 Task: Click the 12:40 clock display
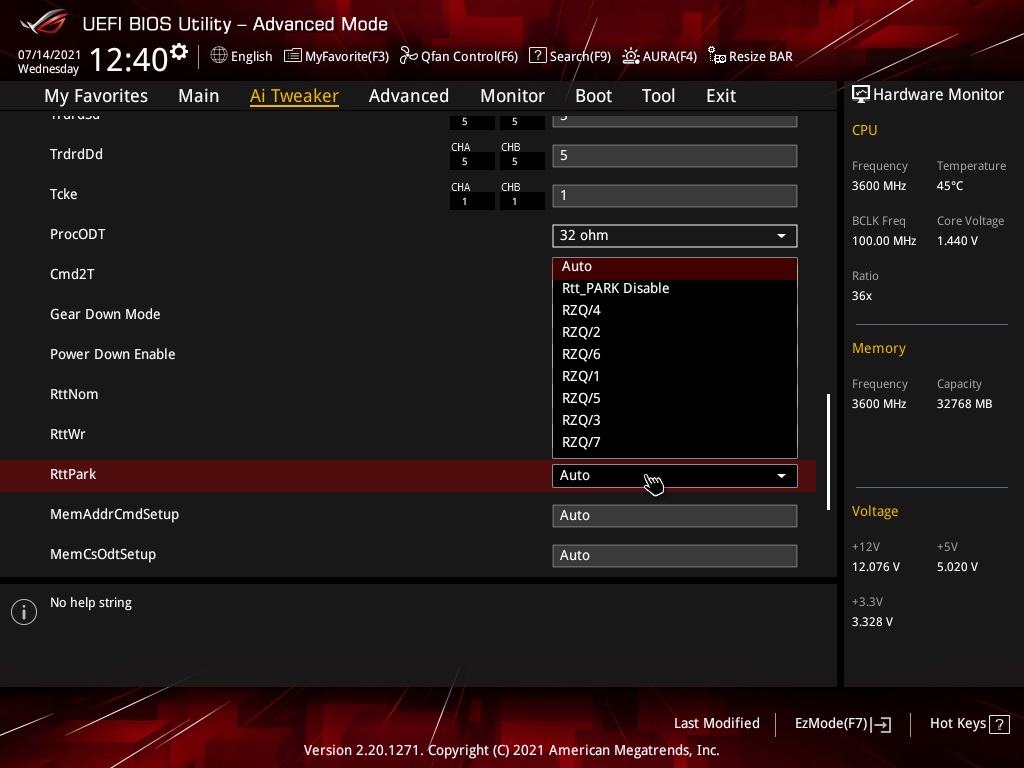129,59
